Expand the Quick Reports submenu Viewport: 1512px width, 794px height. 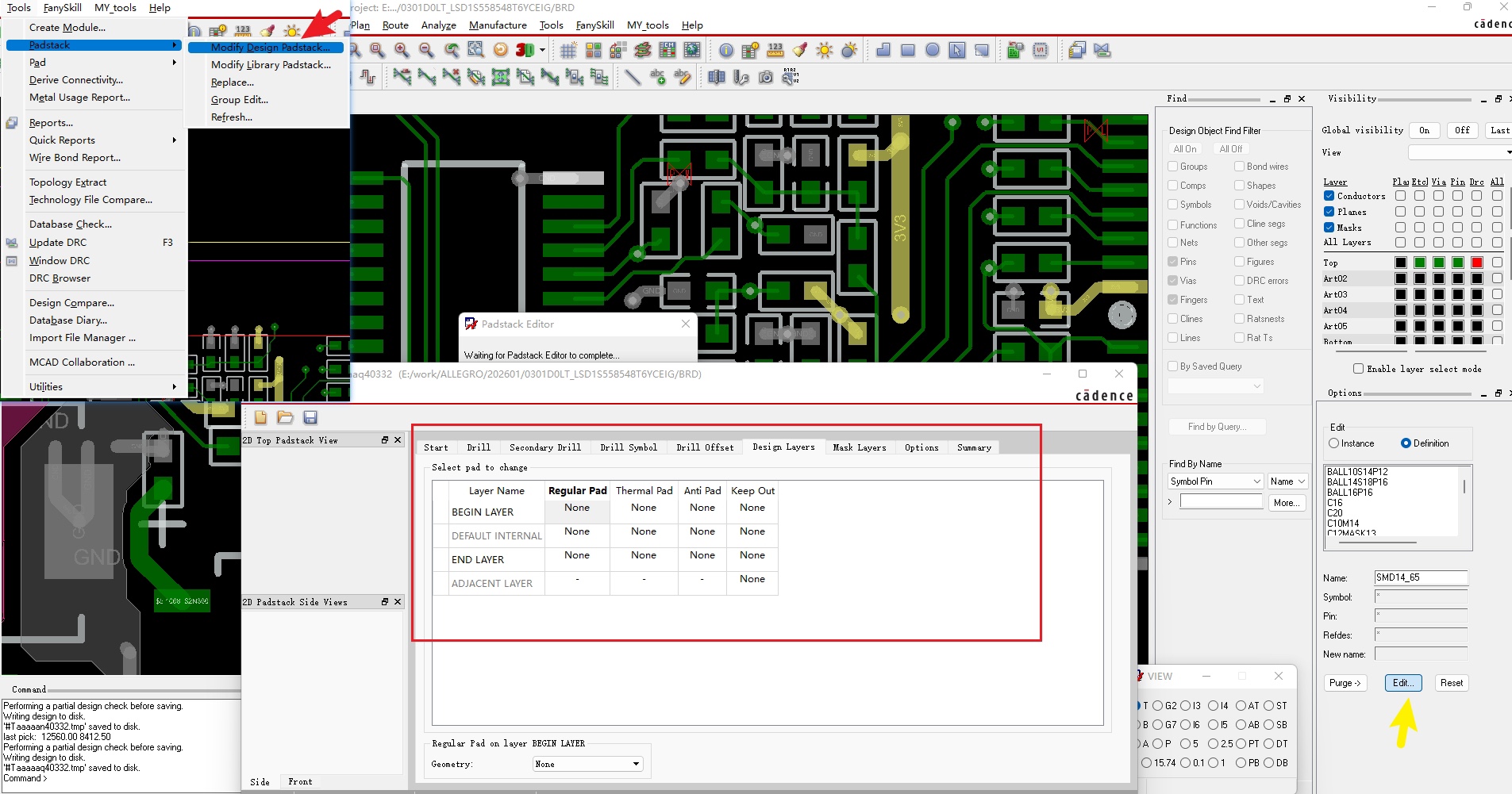pos(174,140)
